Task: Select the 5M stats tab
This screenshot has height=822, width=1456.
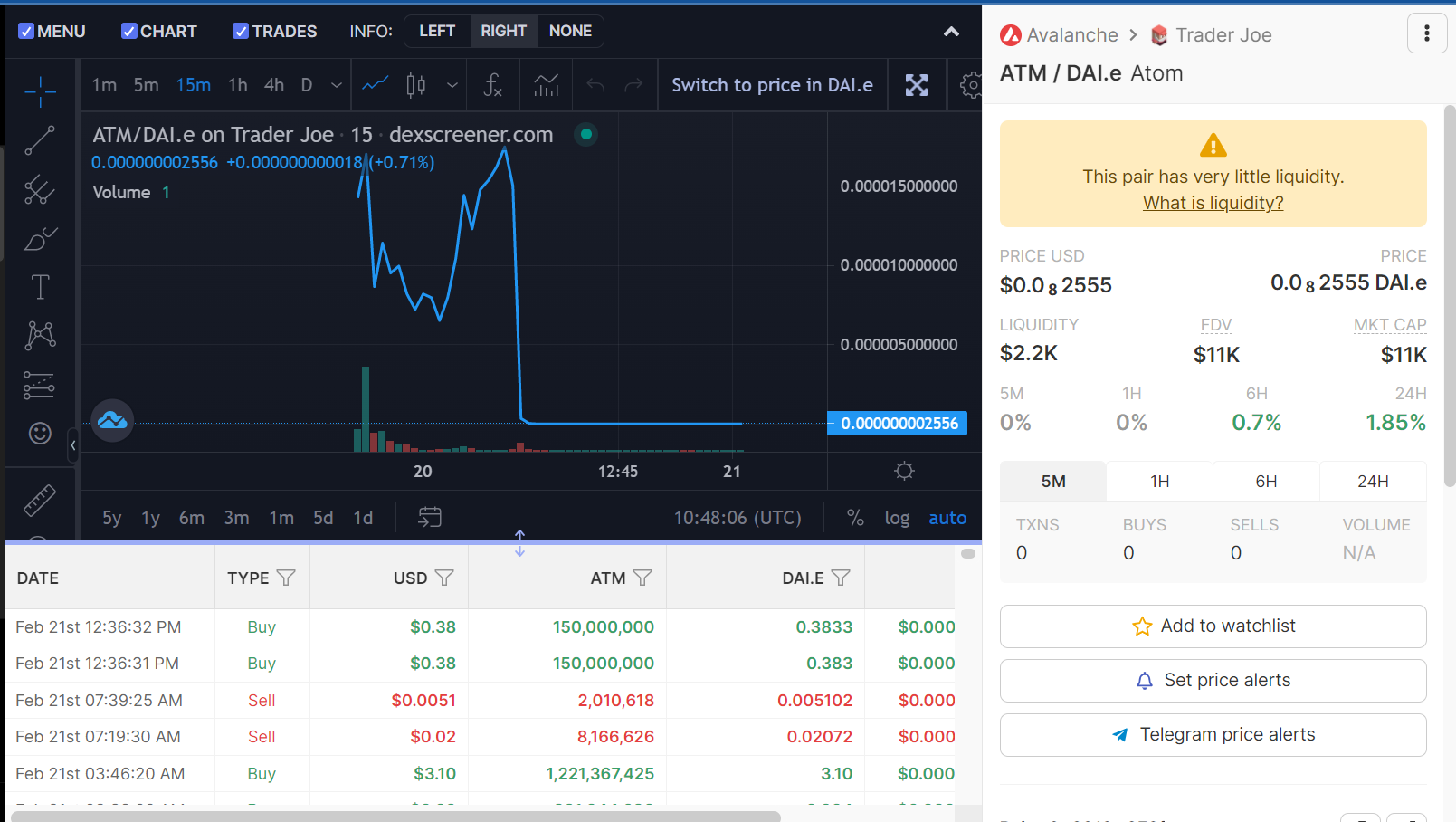Action: tap(1053, 482)
